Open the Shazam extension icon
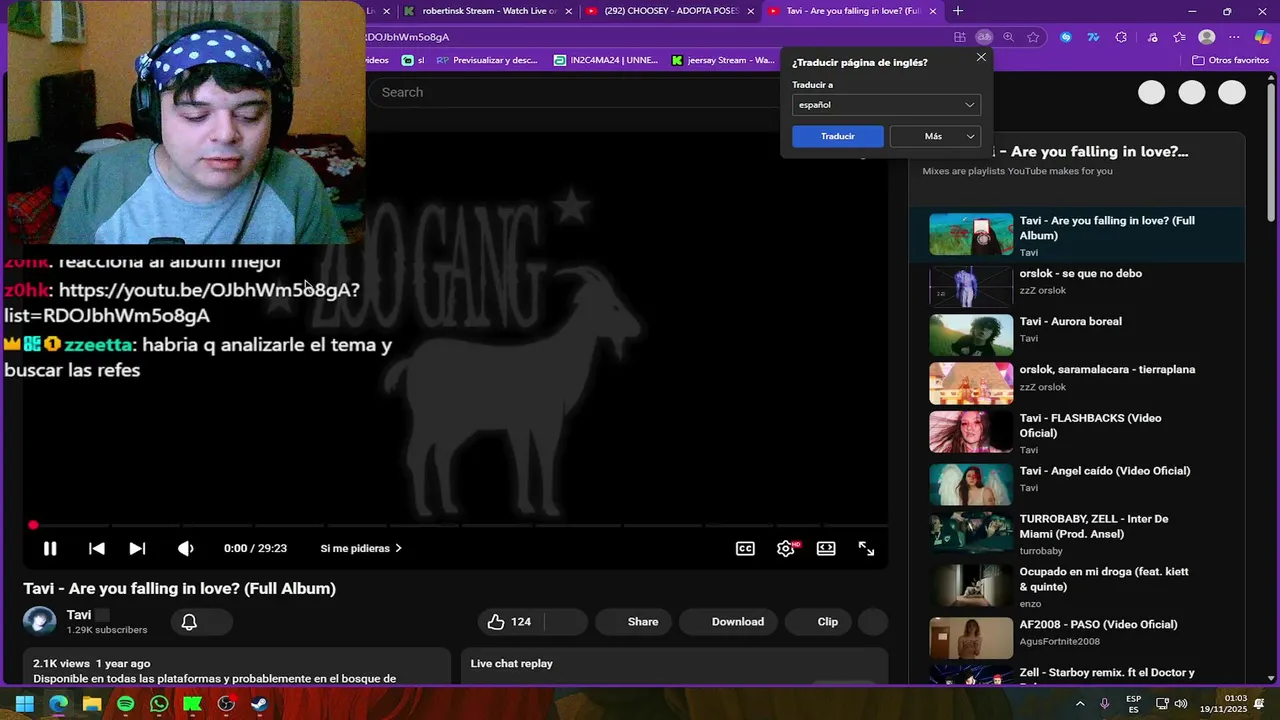This screenshot has width=1280, height=720. pos(1066,37)
